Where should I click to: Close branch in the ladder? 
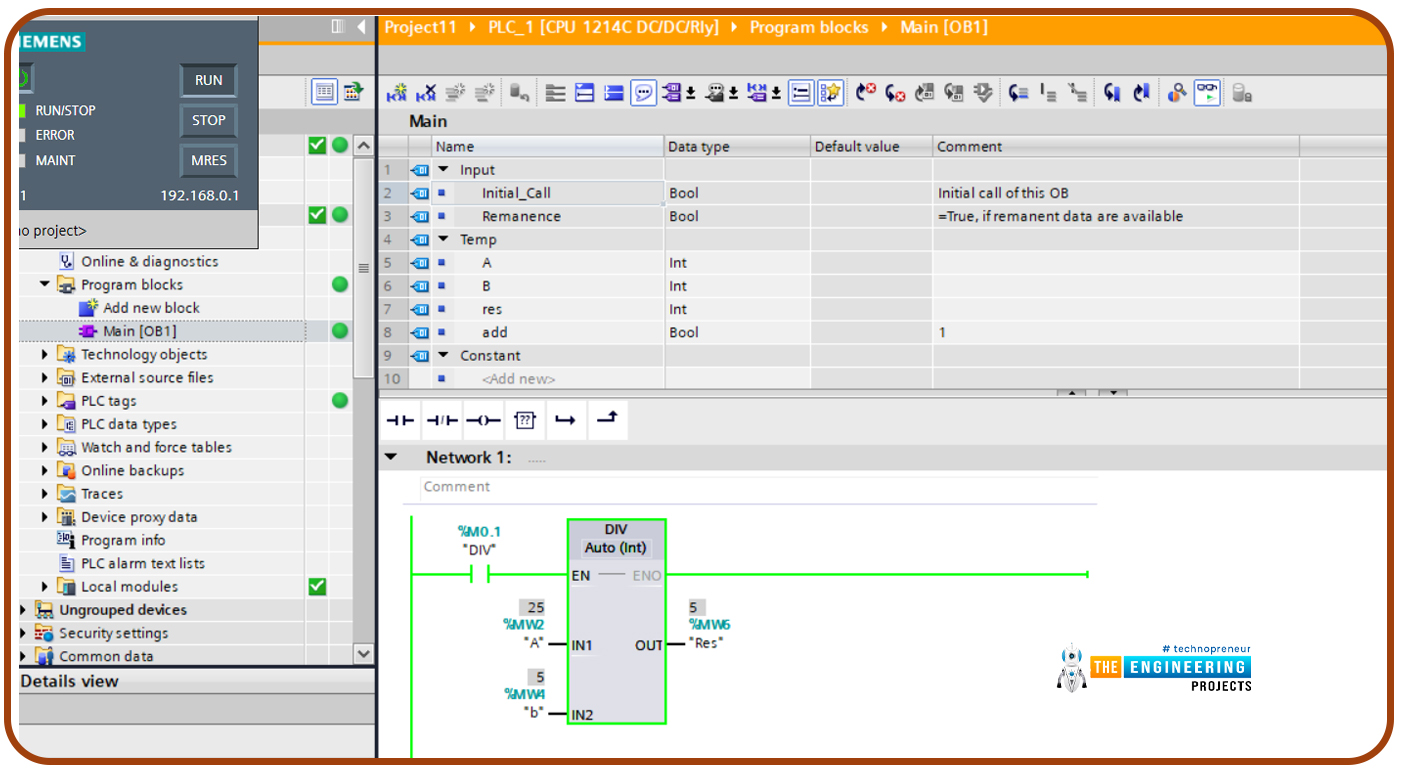click(x=606, y=421)
